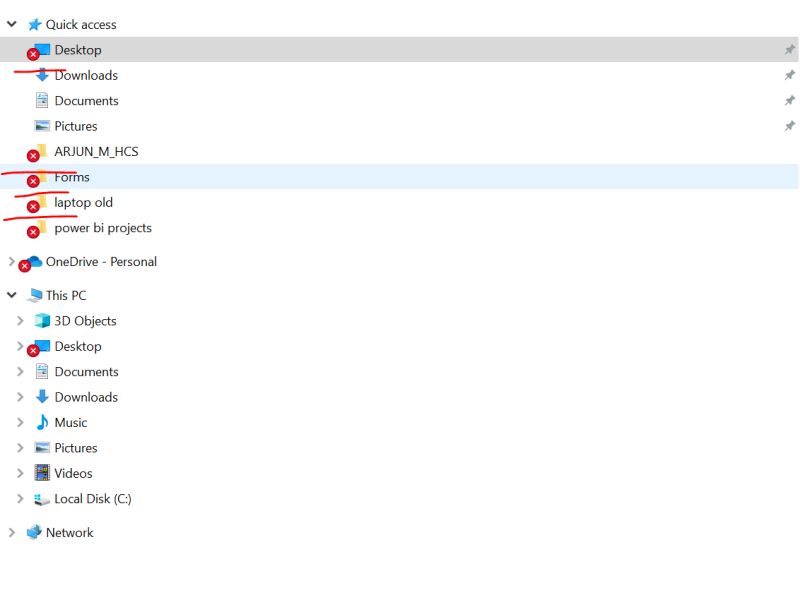
Task: Unpin Desktop from Quick access
Action: (789, 49)
